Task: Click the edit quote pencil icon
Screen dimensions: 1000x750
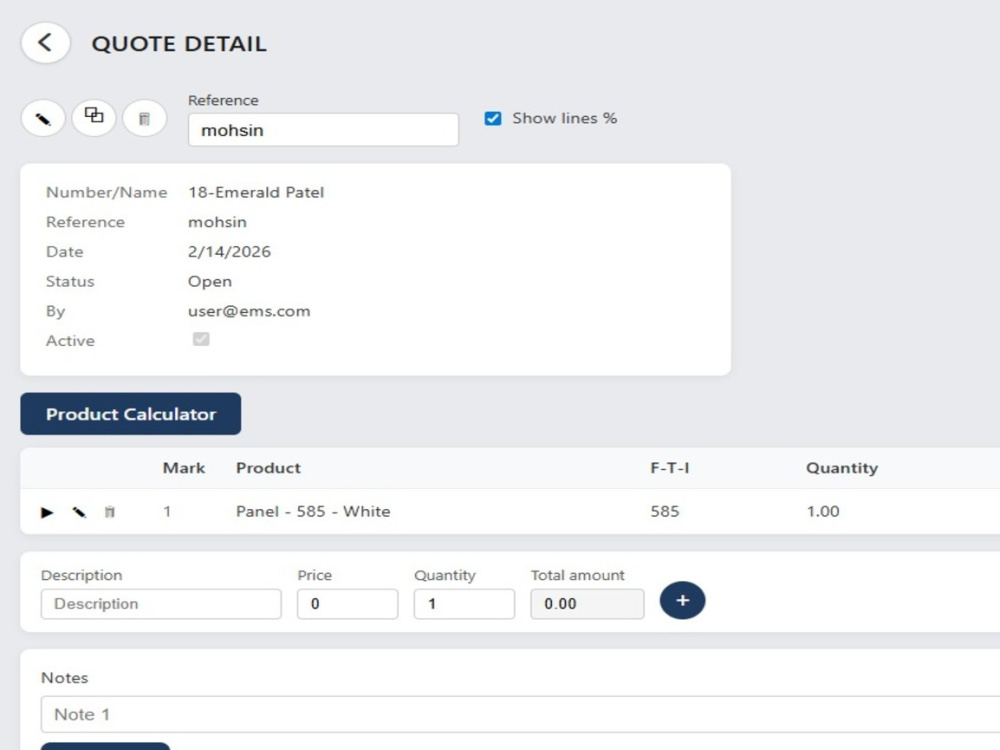Action: (43, 119)
